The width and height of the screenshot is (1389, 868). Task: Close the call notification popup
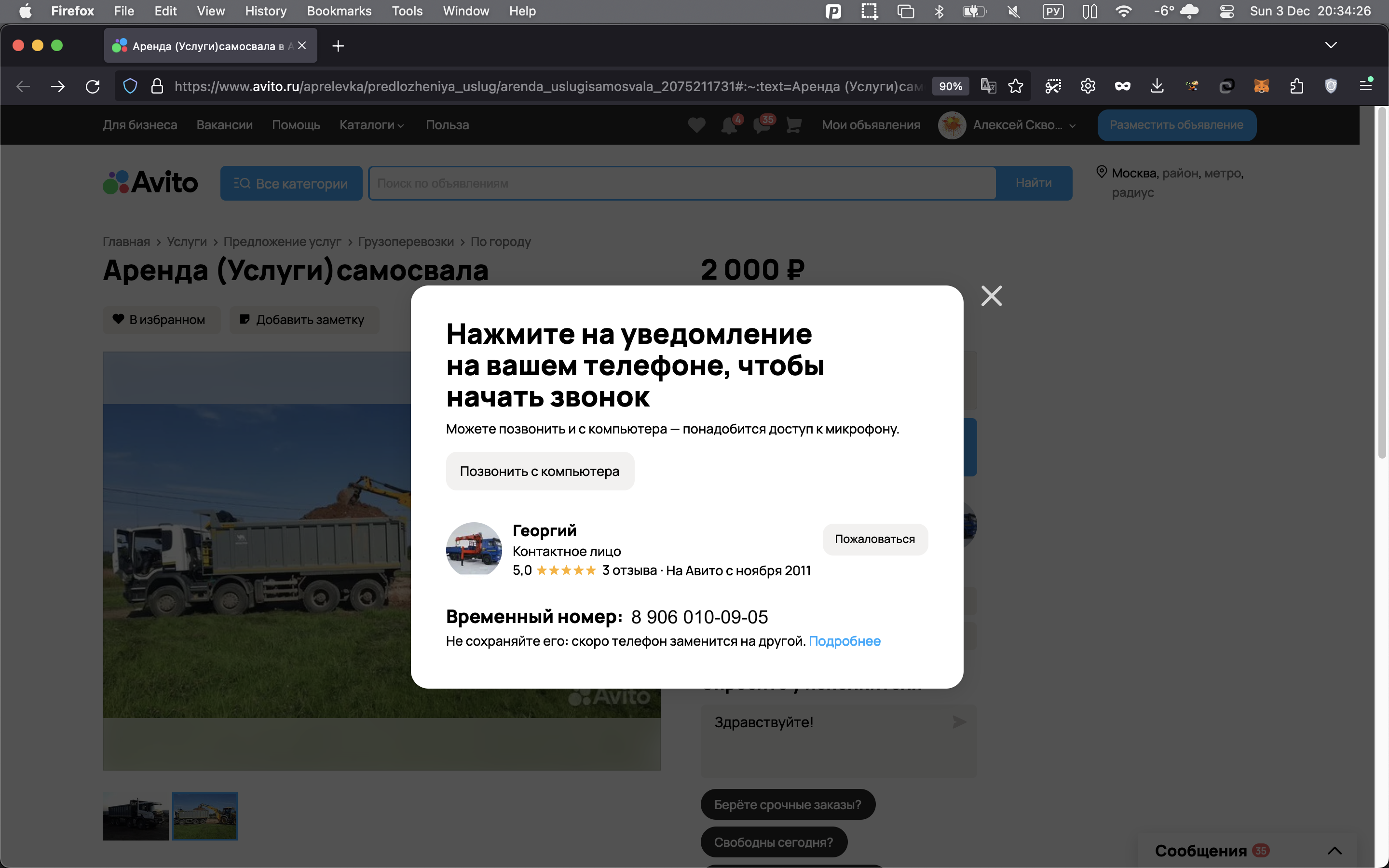click(x=991, y=296)
